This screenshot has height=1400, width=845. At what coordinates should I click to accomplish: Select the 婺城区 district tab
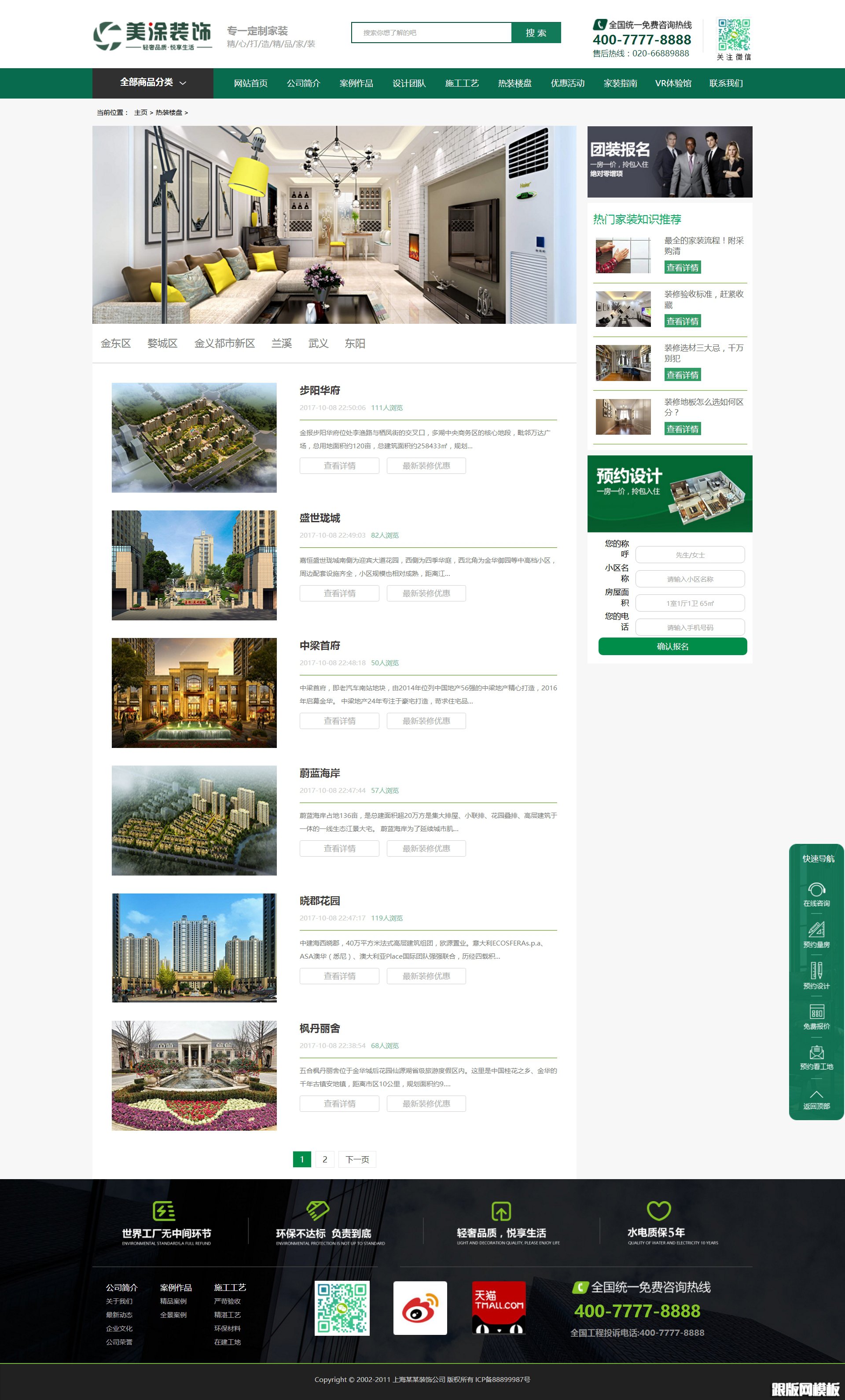(x=162, y=343)
